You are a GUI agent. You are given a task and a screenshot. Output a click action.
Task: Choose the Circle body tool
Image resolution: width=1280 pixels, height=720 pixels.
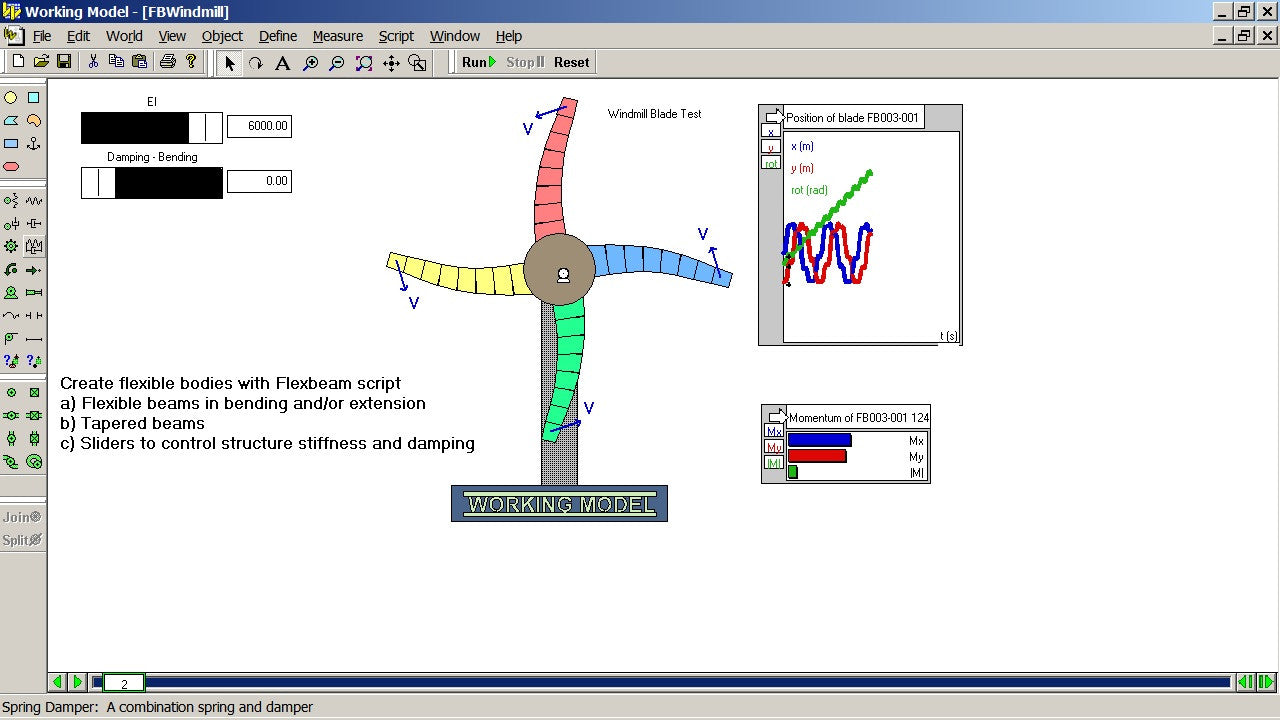(x=11, y=98)
